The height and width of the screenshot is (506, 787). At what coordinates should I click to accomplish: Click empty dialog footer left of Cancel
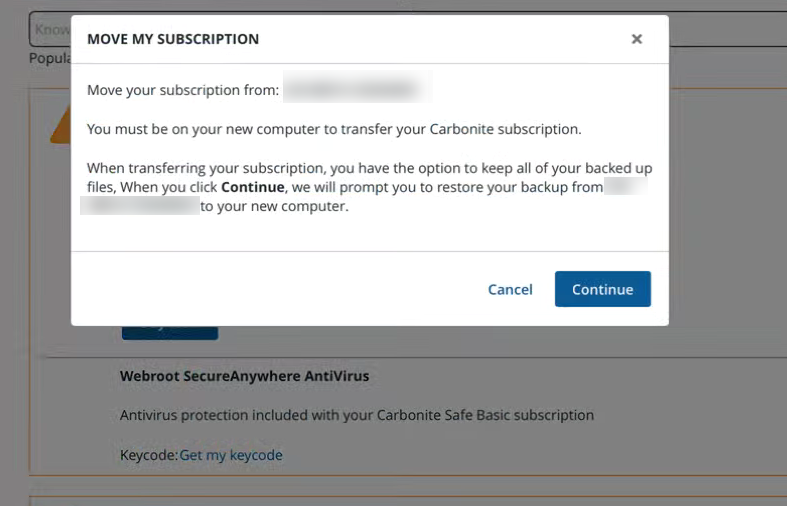[270, 289]
